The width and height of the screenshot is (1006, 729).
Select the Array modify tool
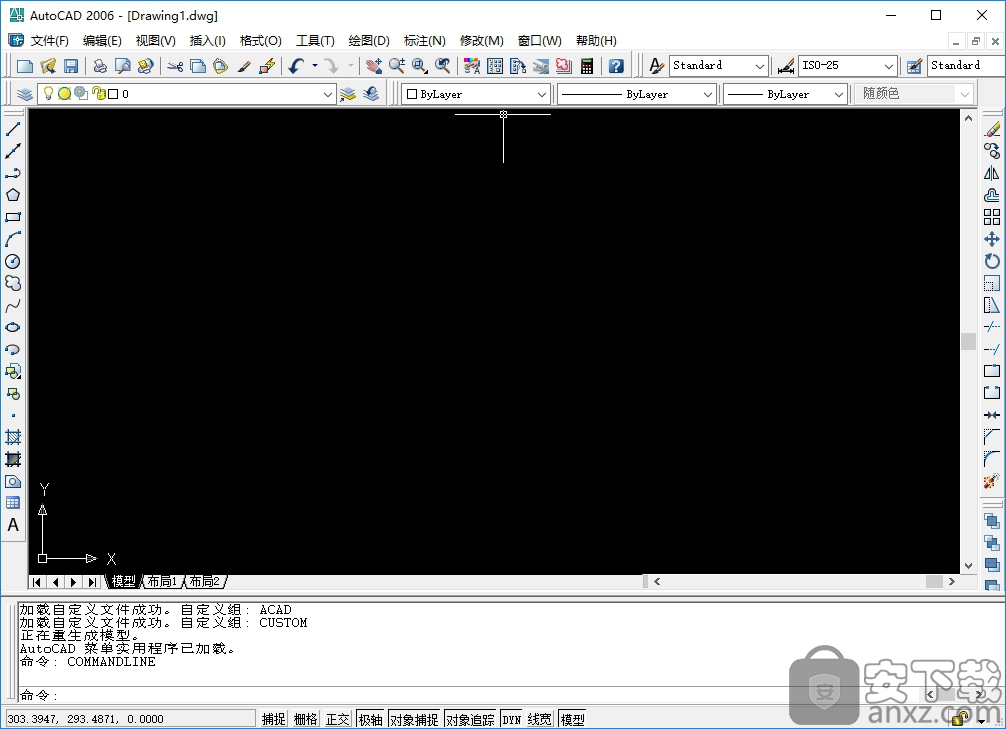(x=992, y=217)
